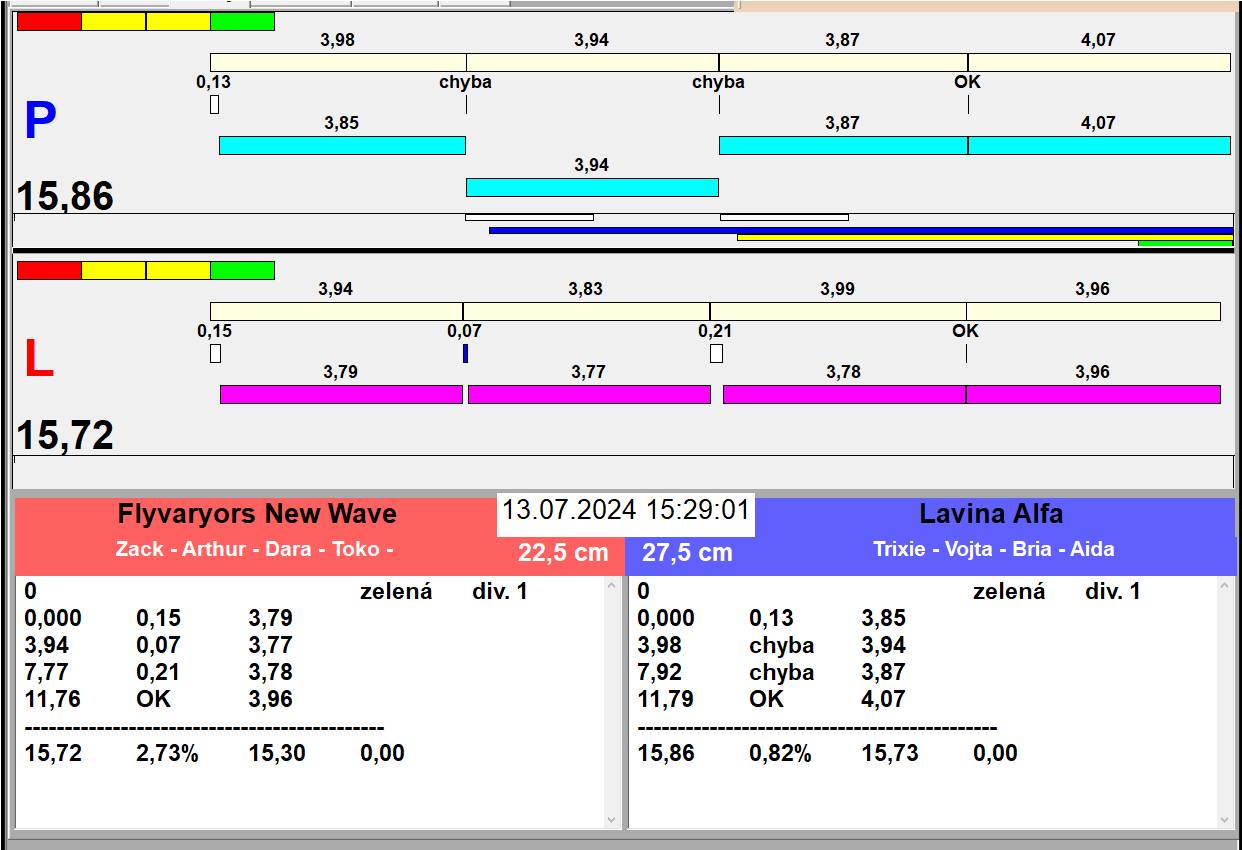
Task: Click the 27,5 cm jump height label
Action: 687,552
